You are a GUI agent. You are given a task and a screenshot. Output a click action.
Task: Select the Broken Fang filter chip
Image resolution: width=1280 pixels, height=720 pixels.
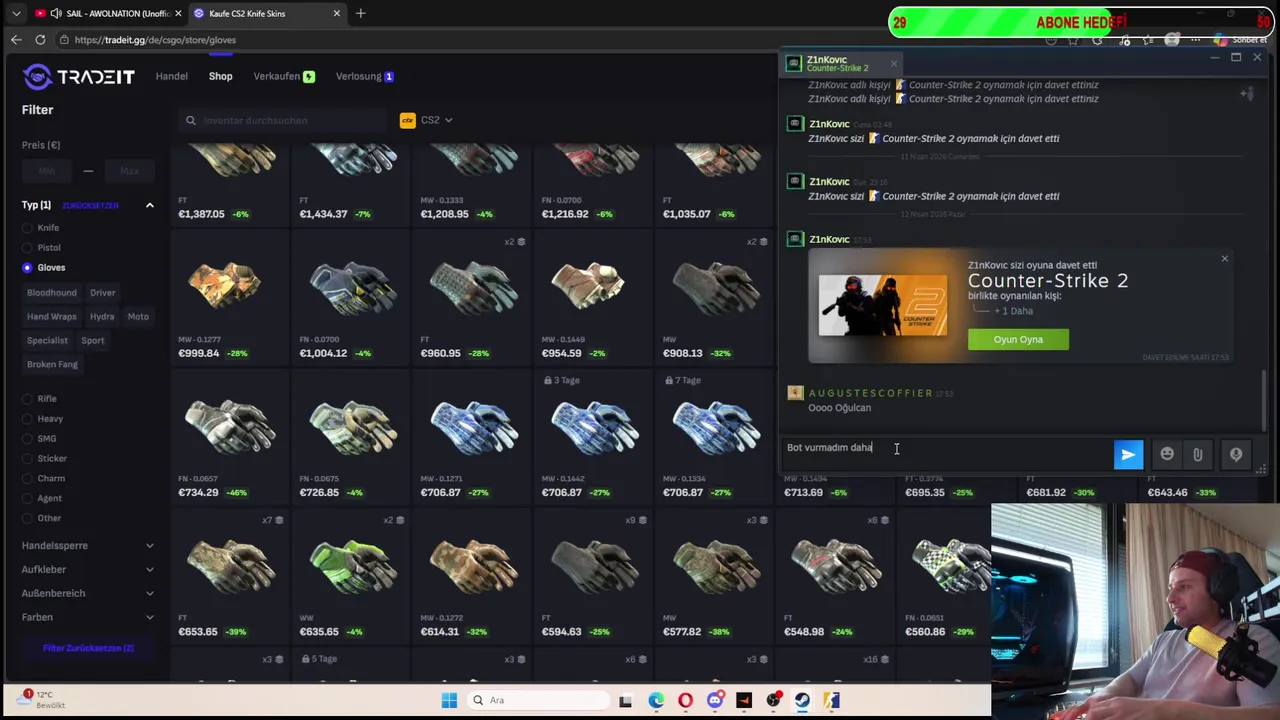pyautogui.click(x=52, y=365)
